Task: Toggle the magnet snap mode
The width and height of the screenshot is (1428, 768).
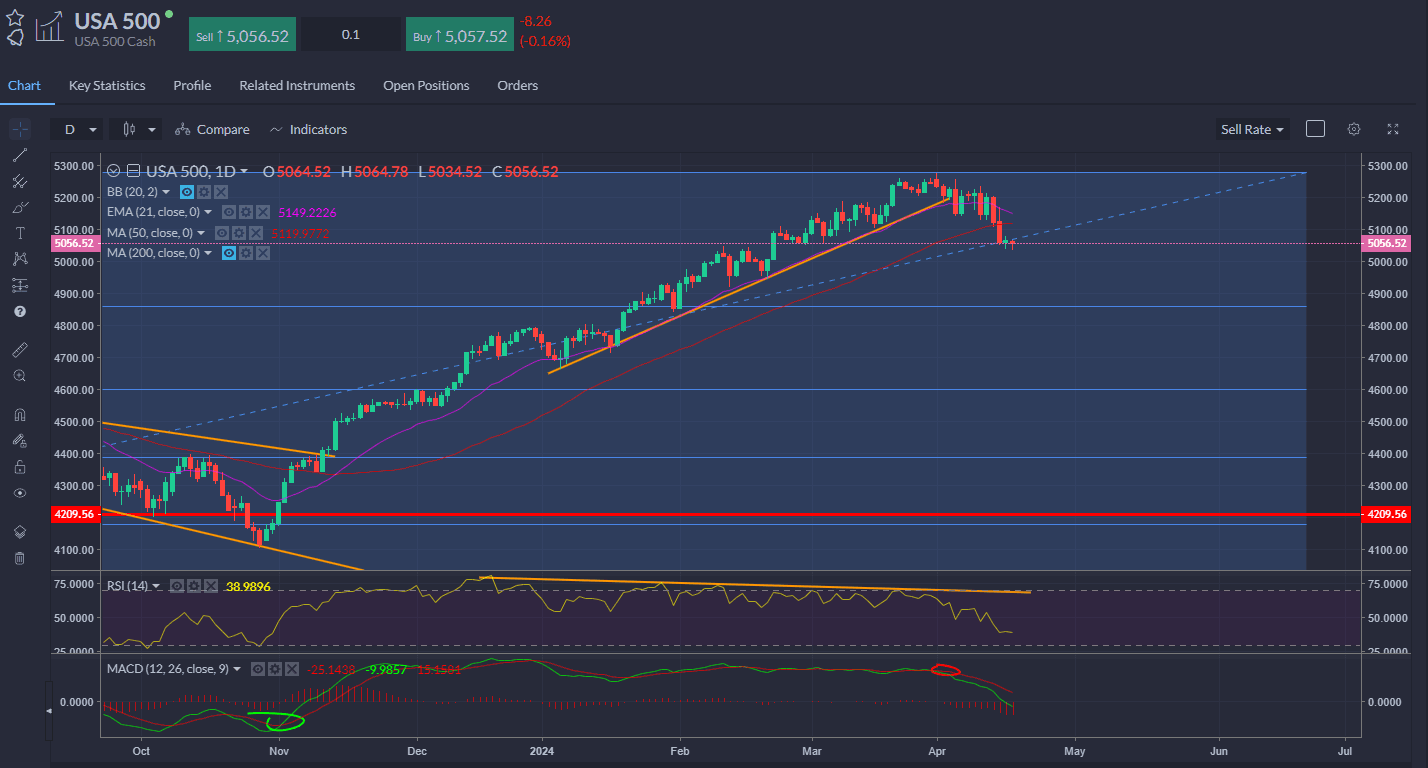Action: click(20, 415)
